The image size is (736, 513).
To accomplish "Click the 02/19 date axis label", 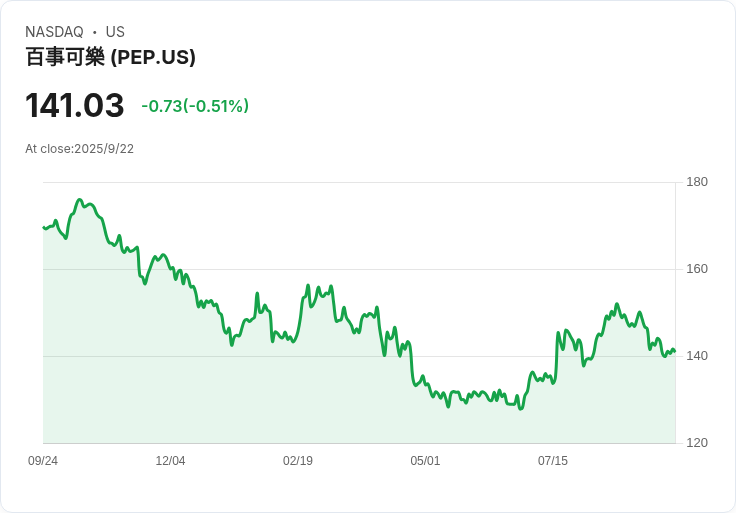I will click(x=298, y=460).
